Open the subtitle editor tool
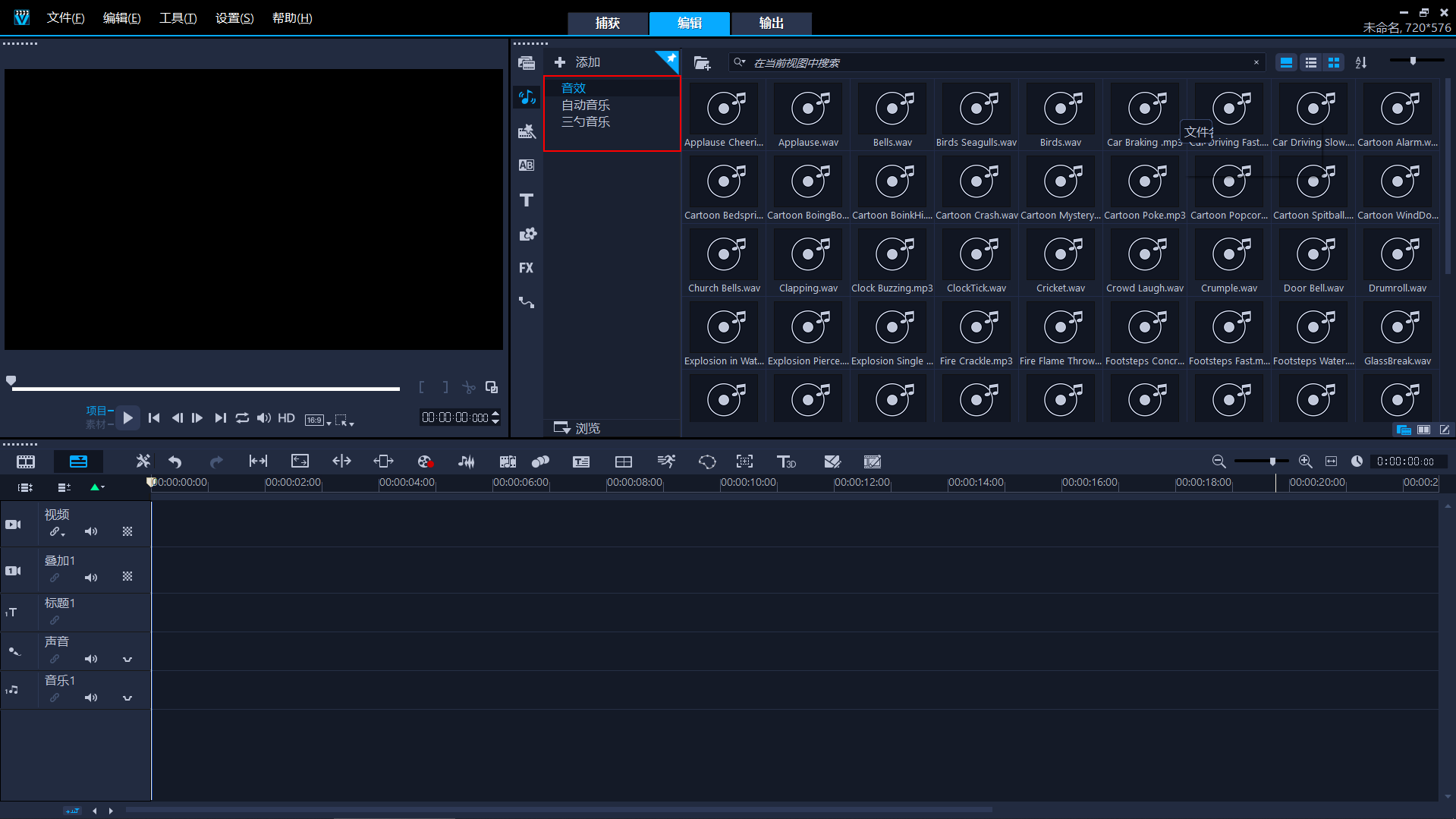1456x819 pixels. pos(581,461)
